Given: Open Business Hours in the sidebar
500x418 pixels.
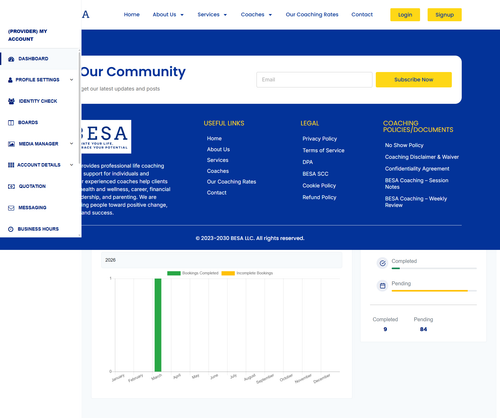Looking at the screenshot, I should coord(39,229).
